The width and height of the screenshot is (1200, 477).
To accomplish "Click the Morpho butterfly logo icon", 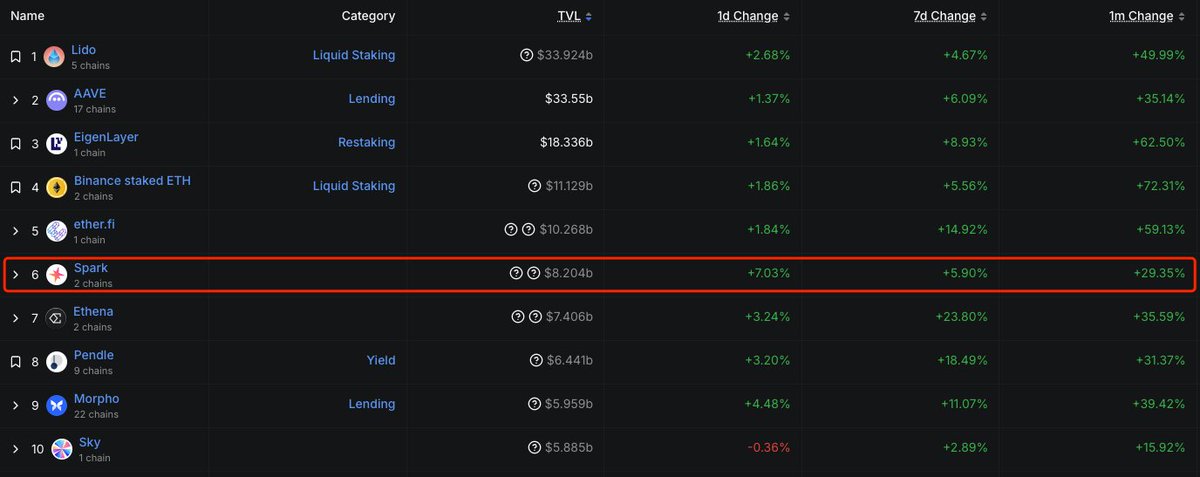I will click(x=55, y=405).
